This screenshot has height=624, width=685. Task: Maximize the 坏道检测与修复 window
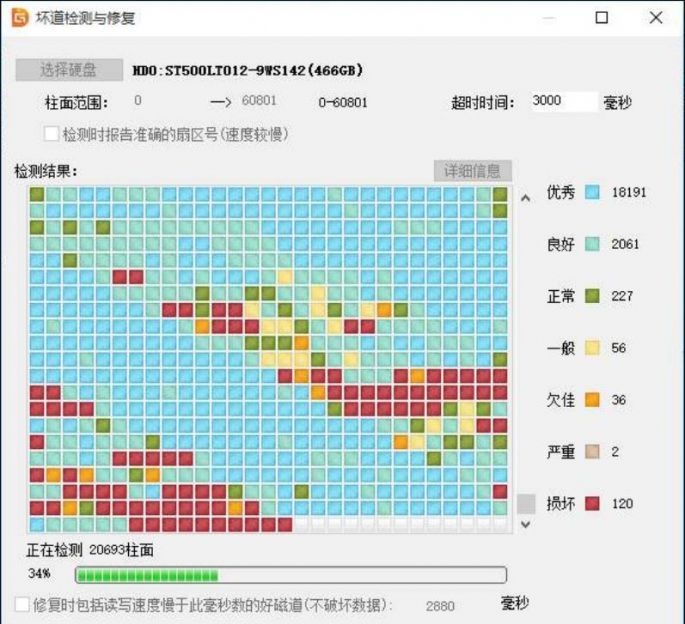[x=602, y=18]
